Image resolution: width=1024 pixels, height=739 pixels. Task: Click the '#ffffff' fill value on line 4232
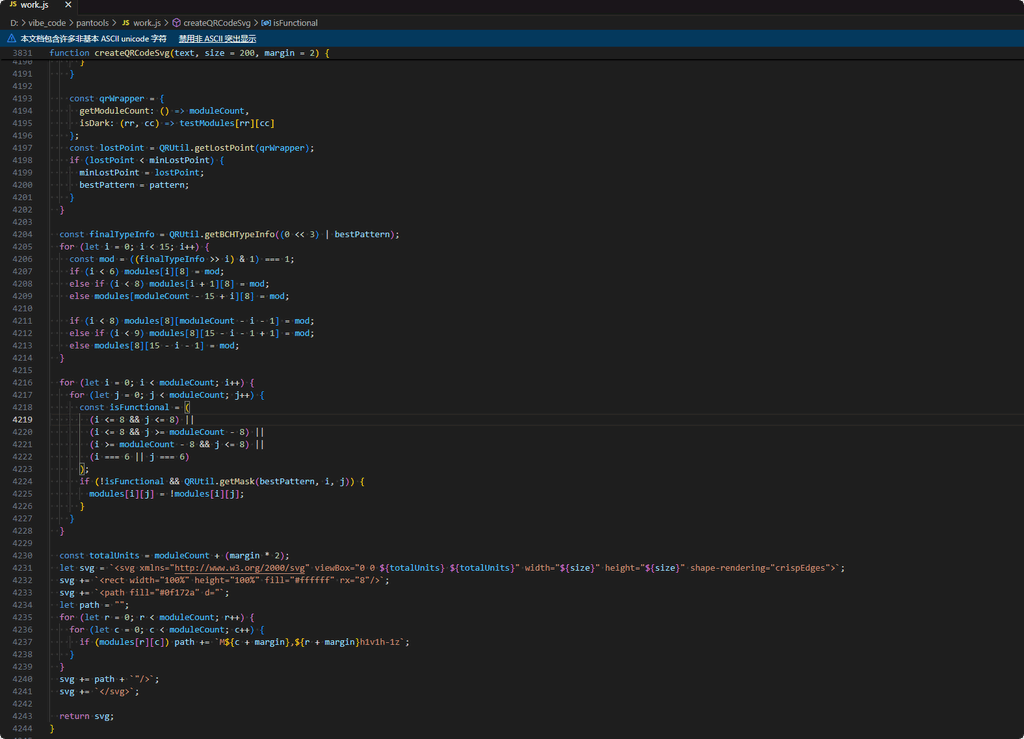314,580
